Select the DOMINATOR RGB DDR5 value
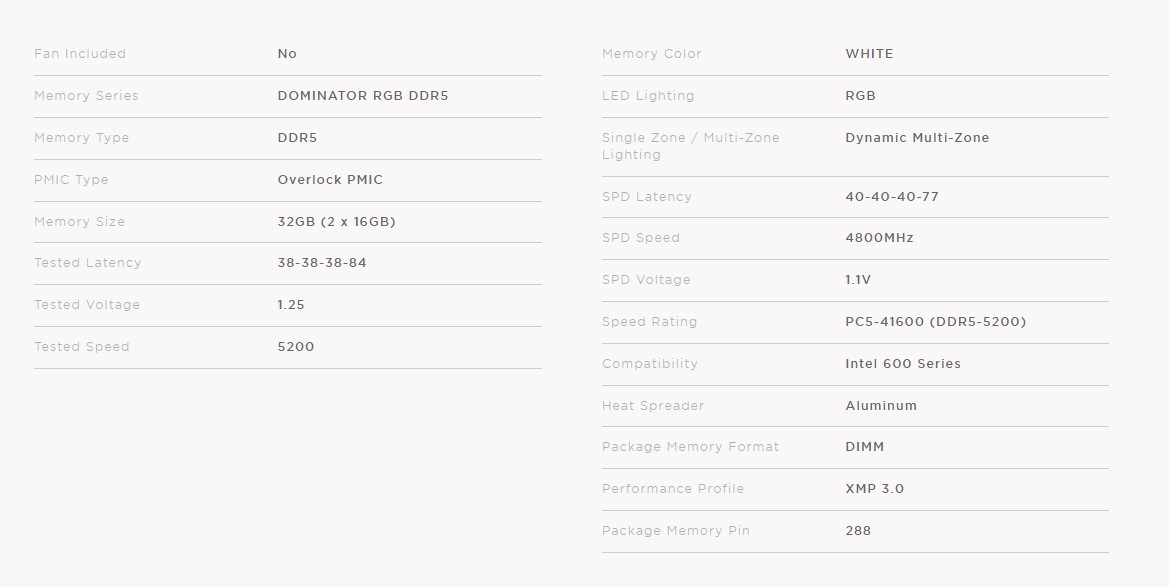This screenshot has height=587, width=1169. (x=363, y=95)
